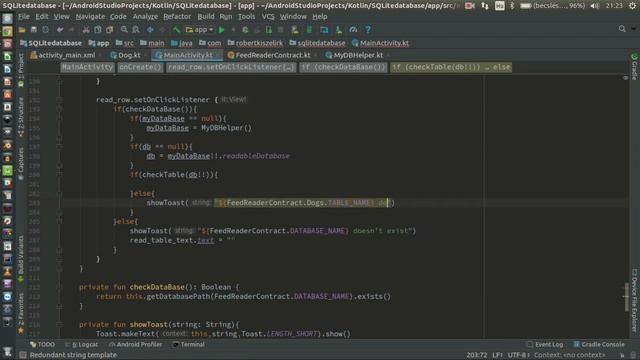Click the LF line separator selector

498,355
